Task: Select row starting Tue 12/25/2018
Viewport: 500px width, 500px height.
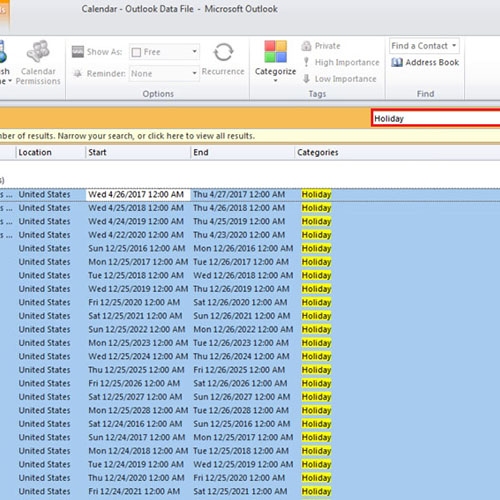Action: [250, 276]
